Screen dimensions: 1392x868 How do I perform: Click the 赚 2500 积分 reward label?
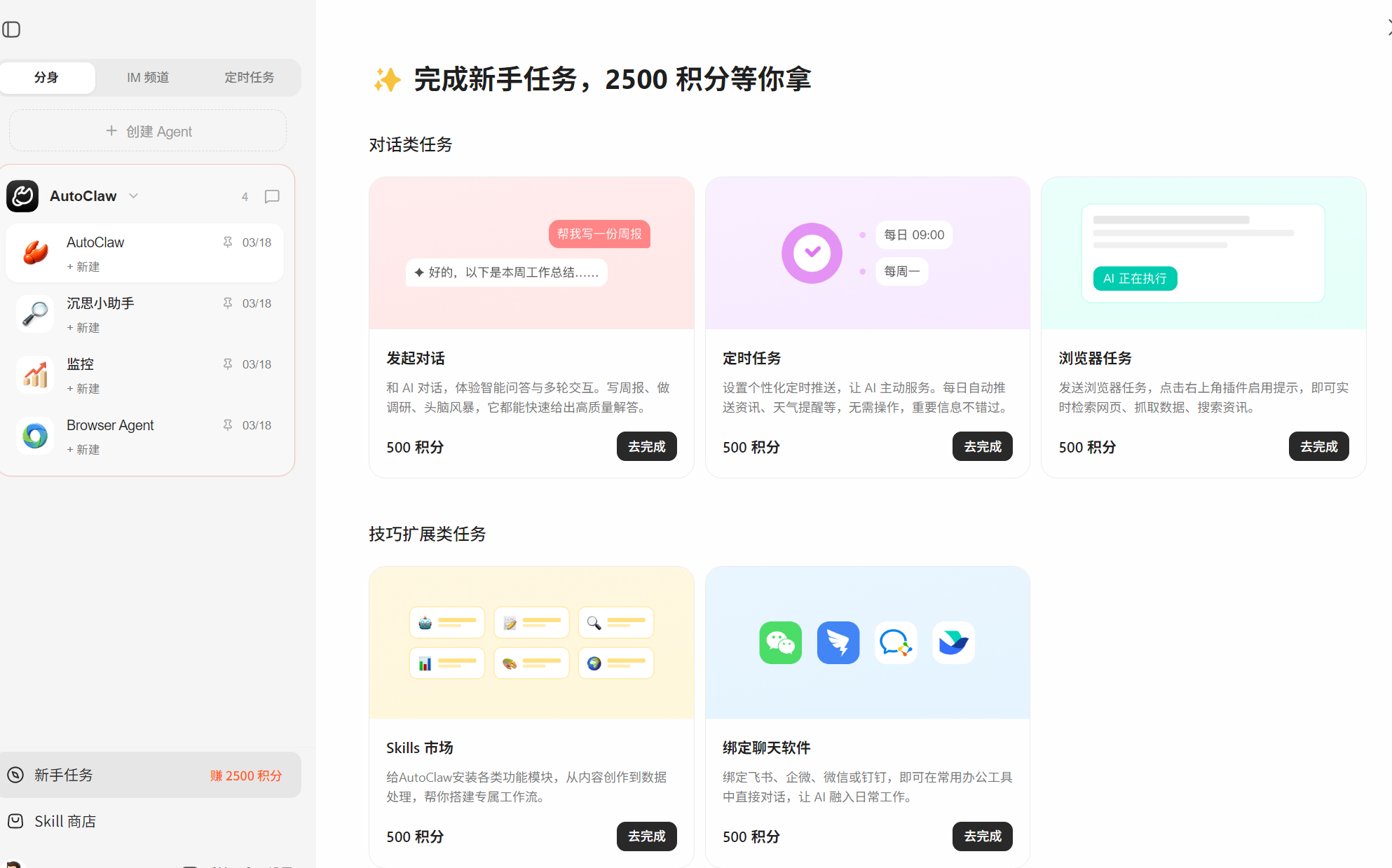(x=246, y=776)
